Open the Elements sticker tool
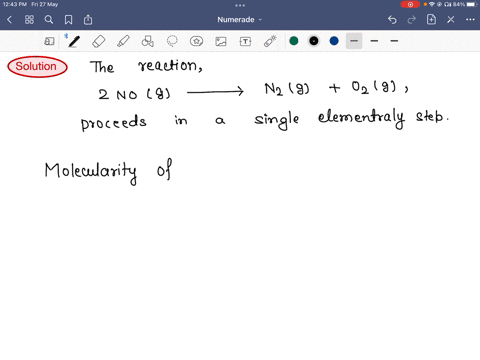The width and height of the screenshot is (480, 360). (x=196, y=41)
